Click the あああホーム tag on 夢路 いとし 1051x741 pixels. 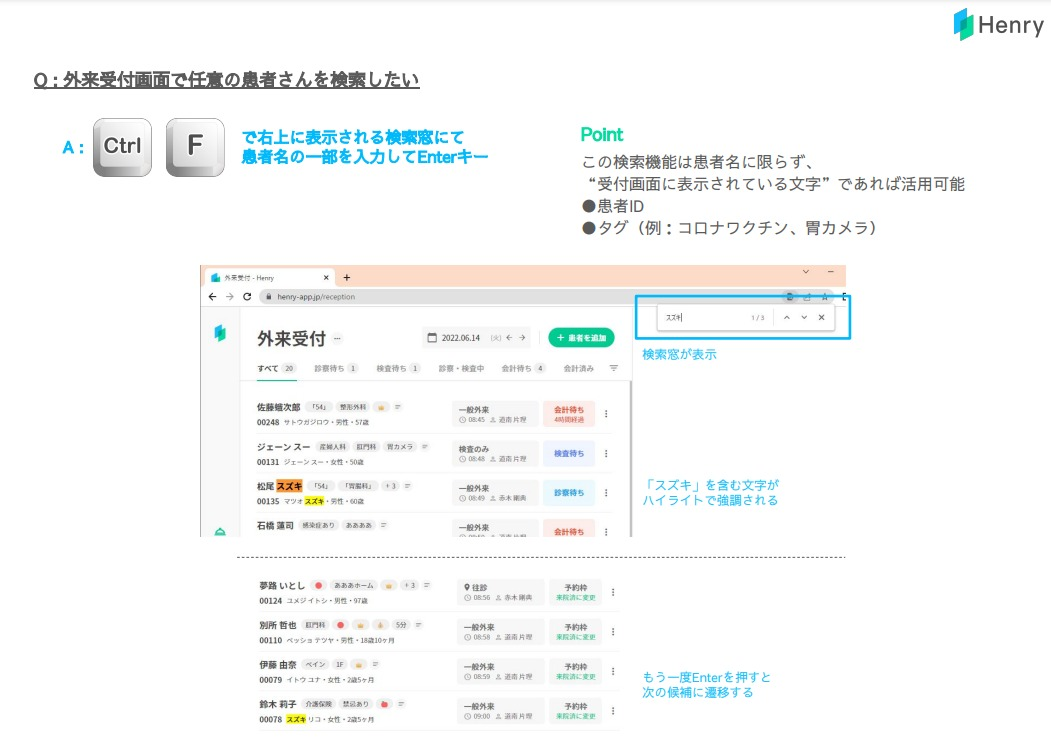tap(353, 586)
